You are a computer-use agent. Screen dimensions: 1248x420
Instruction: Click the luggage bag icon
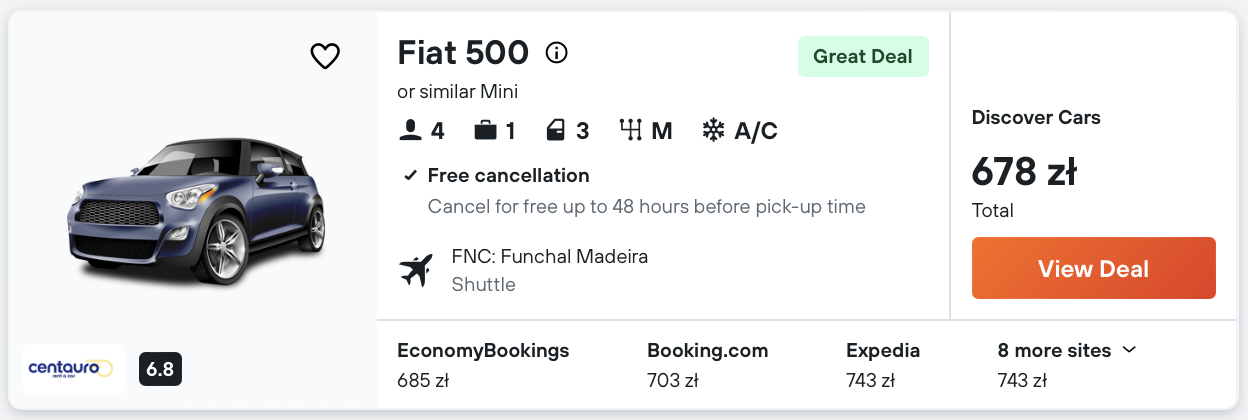(486, 131)
